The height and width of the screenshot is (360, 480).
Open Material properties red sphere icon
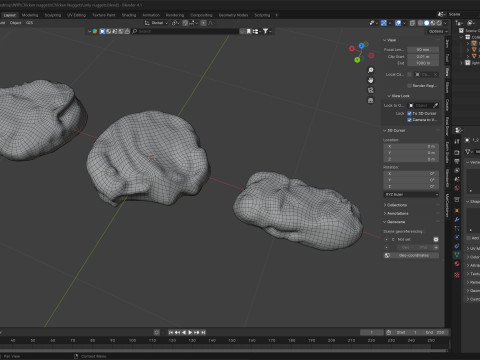click(x=457, y=264)
